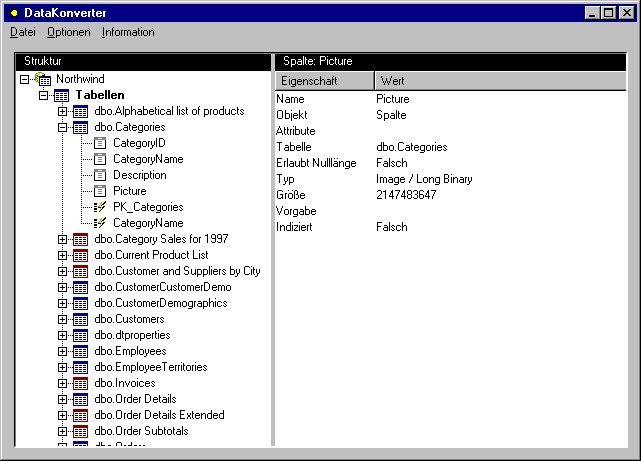Expand dbo.Alphabetical list of products node
The height and width of the screenshot is (461, 641).
coord(62,111)
